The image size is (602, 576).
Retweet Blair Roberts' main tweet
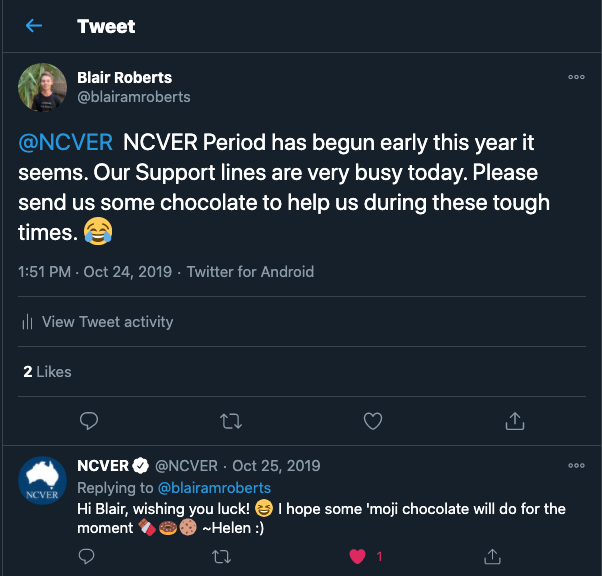pyautogui.click(x=230, y=421)
